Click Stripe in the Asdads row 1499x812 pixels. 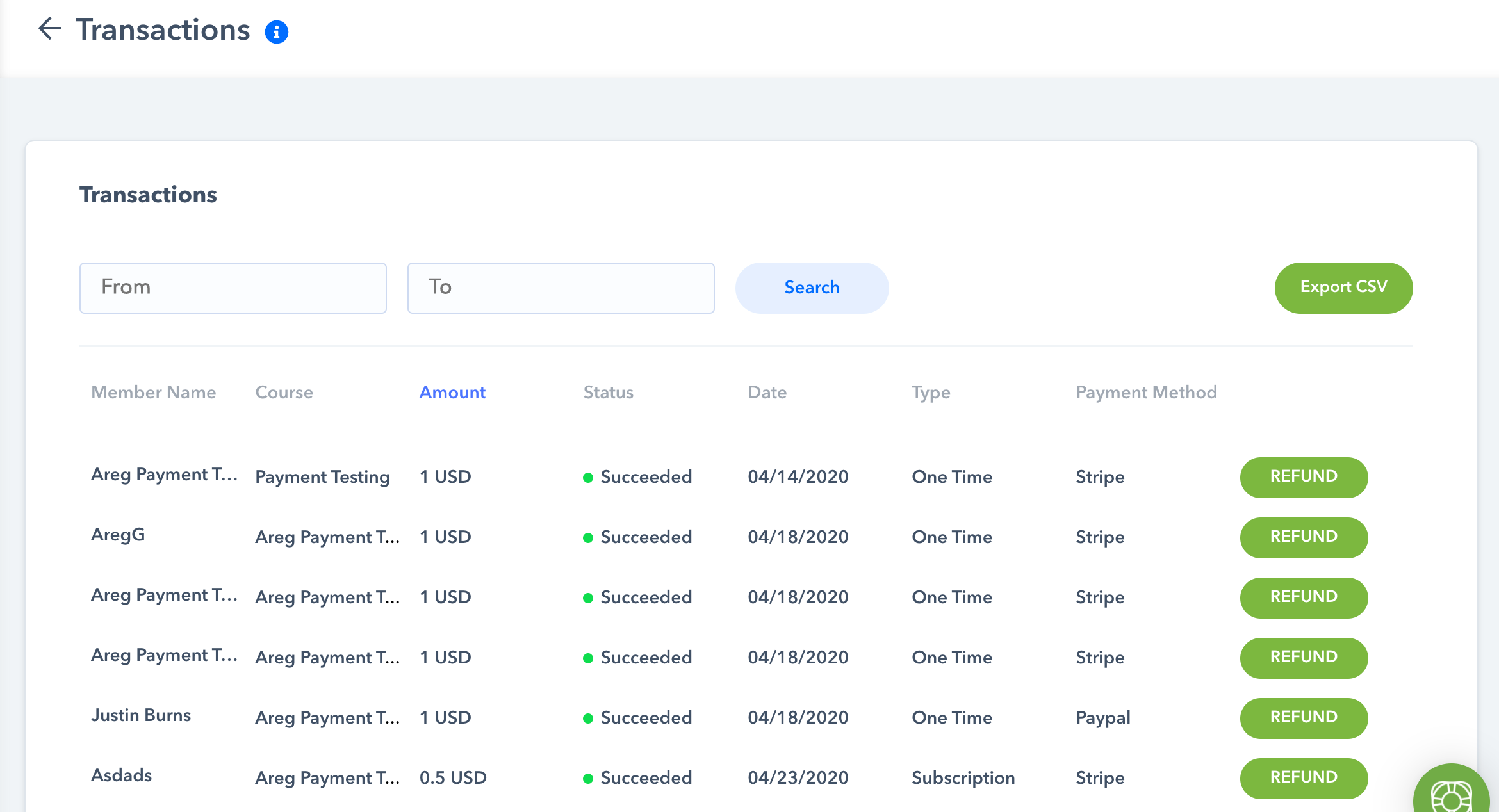tap(1100, 778)
